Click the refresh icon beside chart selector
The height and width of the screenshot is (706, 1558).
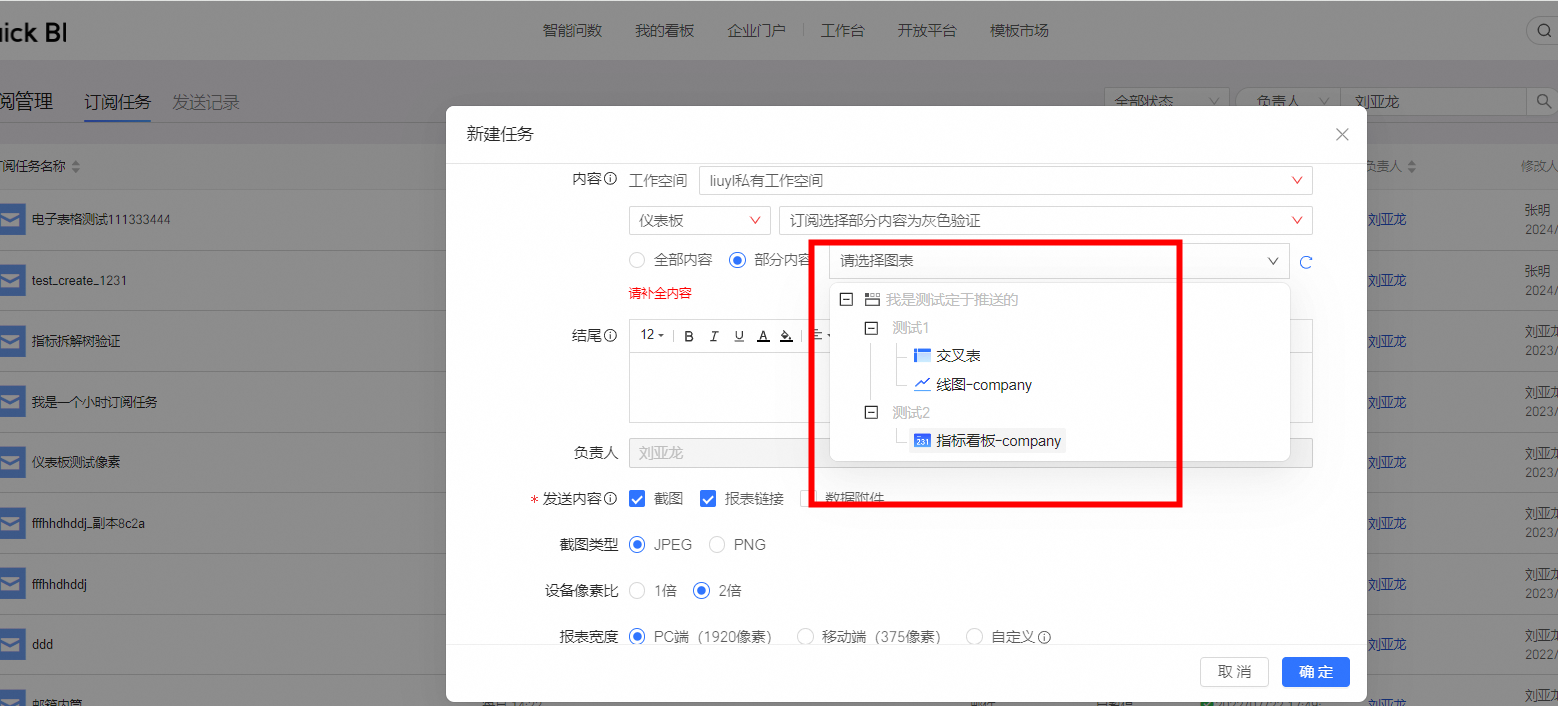pyautogui.click(x=1305, y=262)
